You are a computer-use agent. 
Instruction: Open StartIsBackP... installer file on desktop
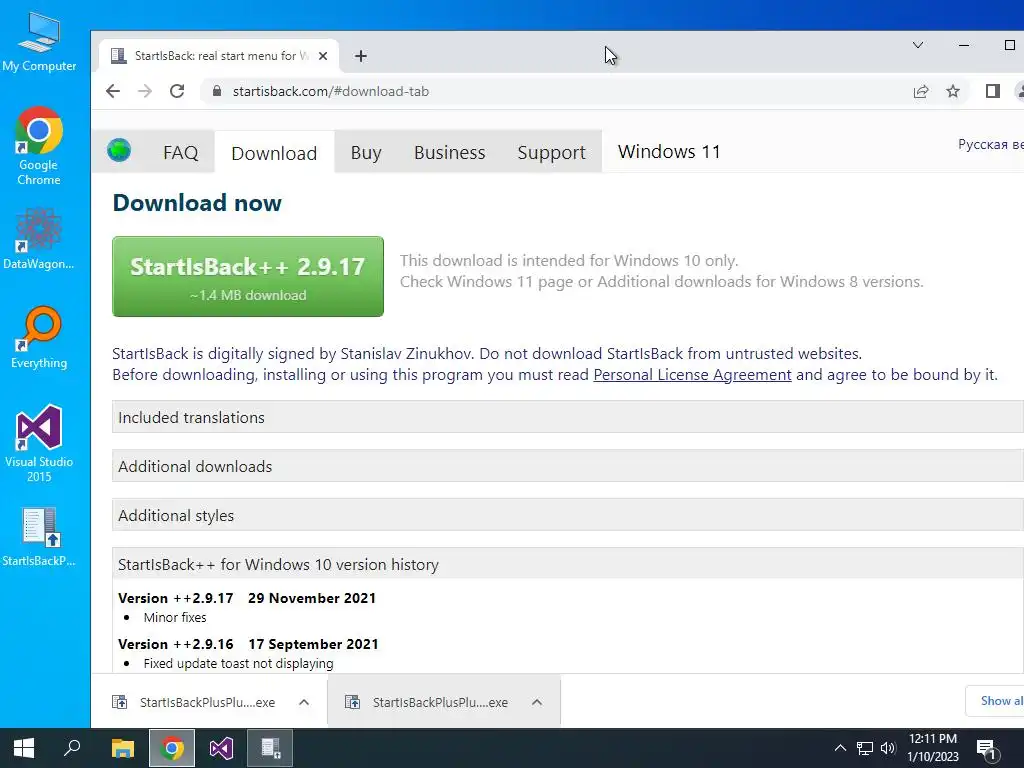[x=39, y=536]
